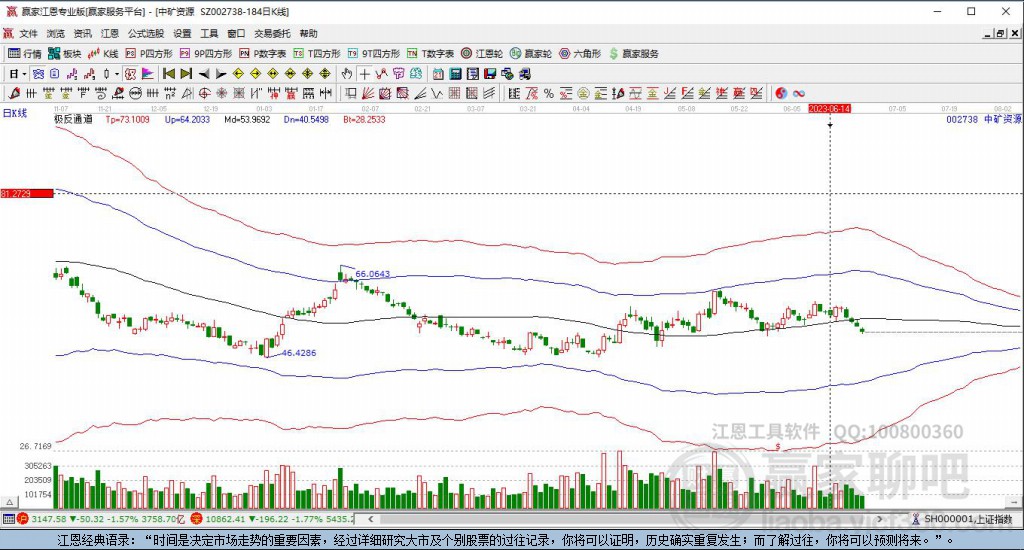Image resolution: width=1024 pixels, height=550 pixels.
Task: Select the spiral drawing tool
Action: tap(100, 93)
